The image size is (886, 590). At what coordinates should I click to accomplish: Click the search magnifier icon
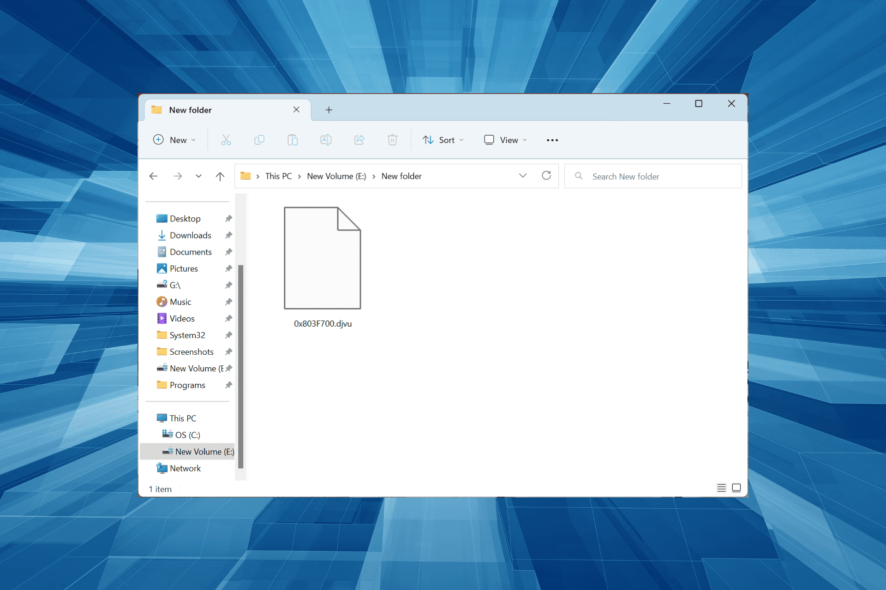579,176
